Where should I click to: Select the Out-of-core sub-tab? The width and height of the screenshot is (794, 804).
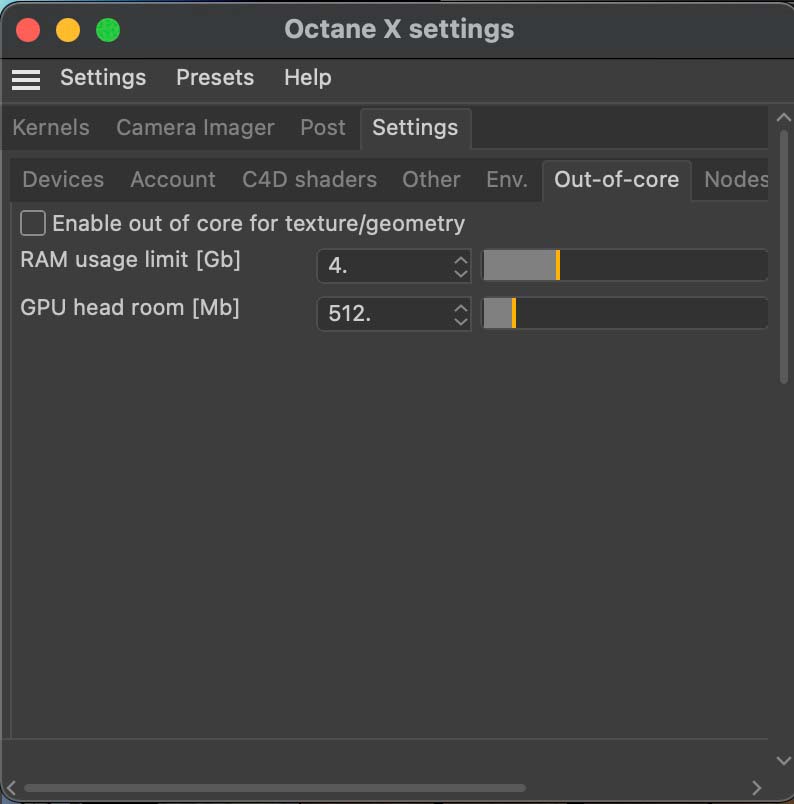coord(617,180)
